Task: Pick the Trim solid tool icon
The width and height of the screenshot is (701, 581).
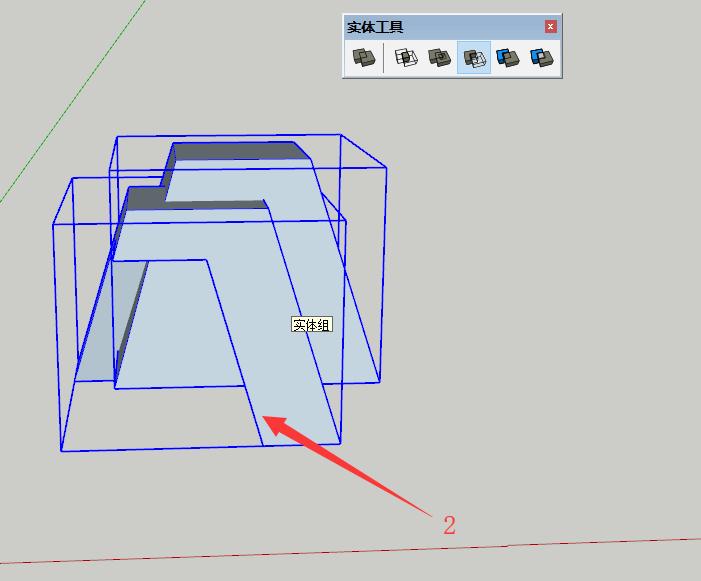Action: pyautogui.click(x=508, y=58)
